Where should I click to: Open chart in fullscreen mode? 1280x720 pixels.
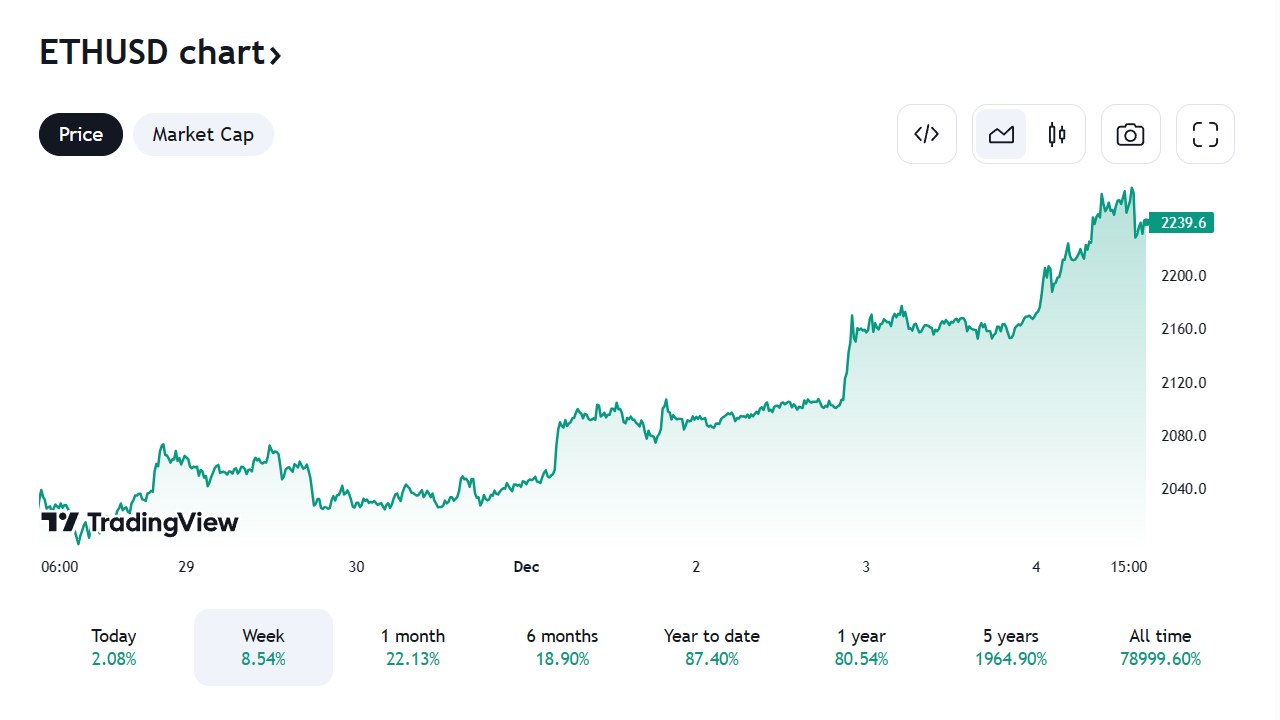(x=1205, y=134)
